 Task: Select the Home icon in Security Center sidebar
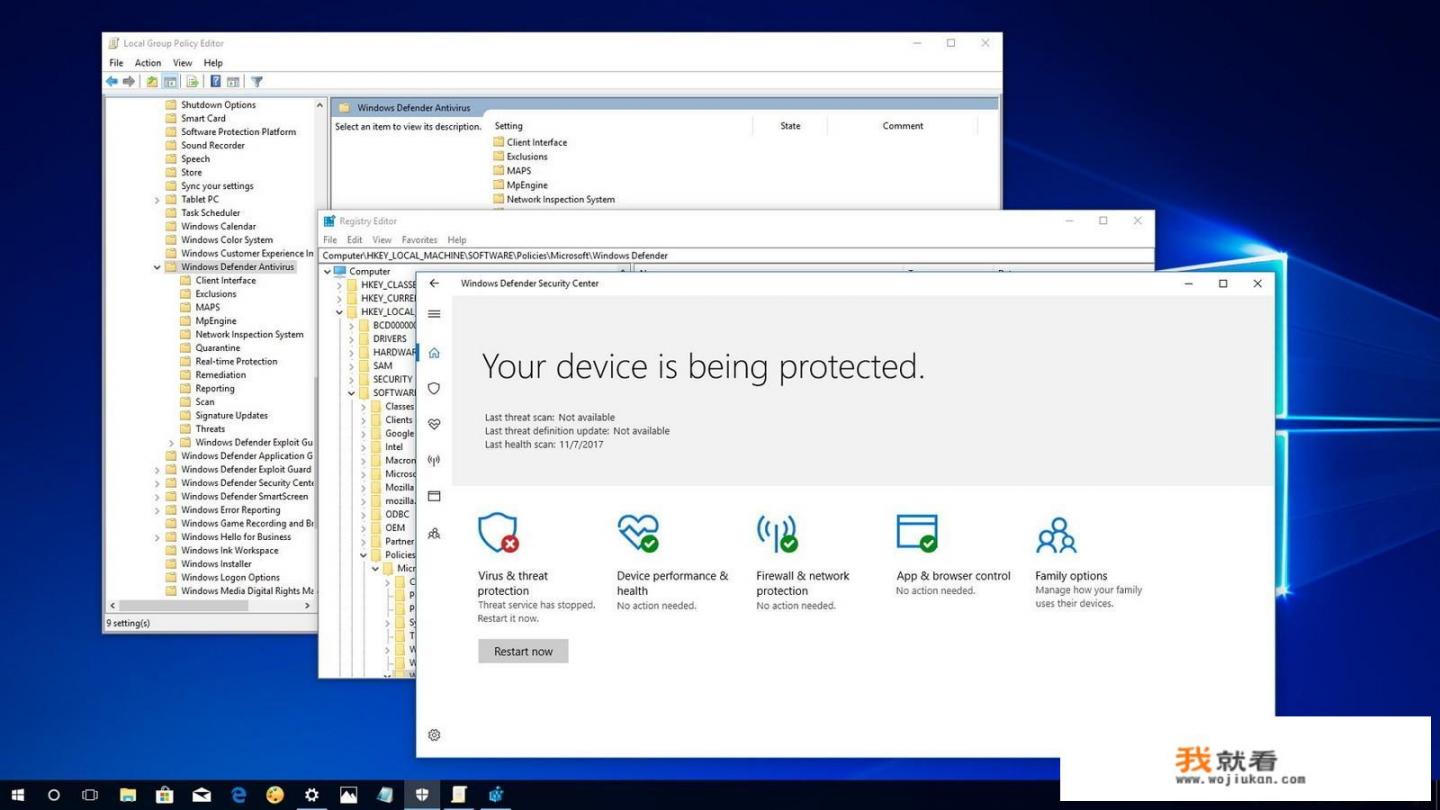point(434,352)
